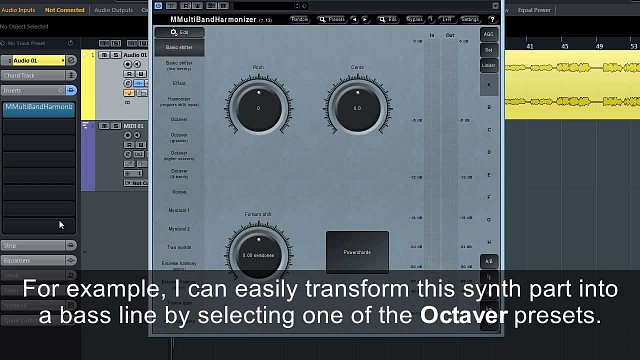Click the Random button
The image size is (640, 360).
tap(300, 19)
